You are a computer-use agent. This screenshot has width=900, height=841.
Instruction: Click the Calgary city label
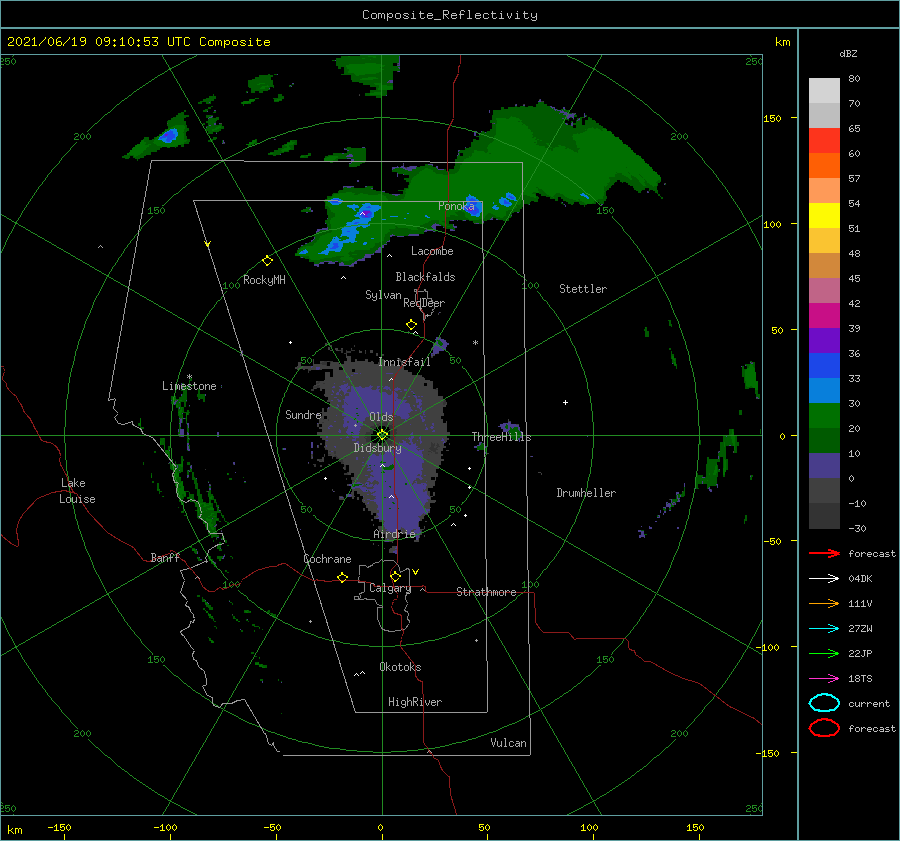(390, 588)
